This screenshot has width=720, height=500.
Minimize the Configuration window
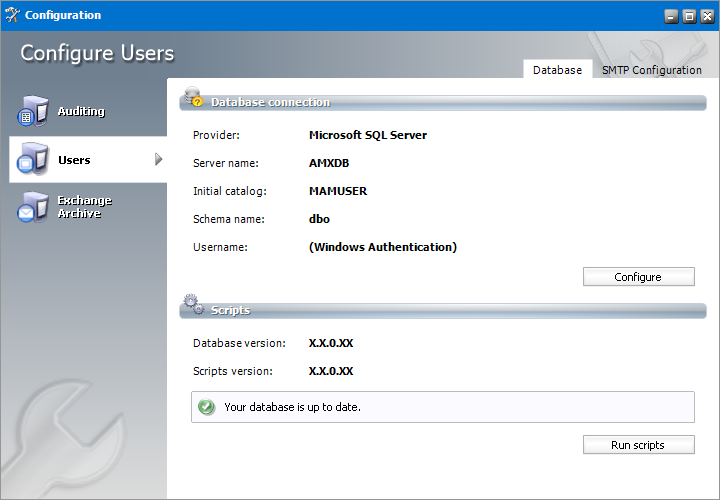coord(671,16)
